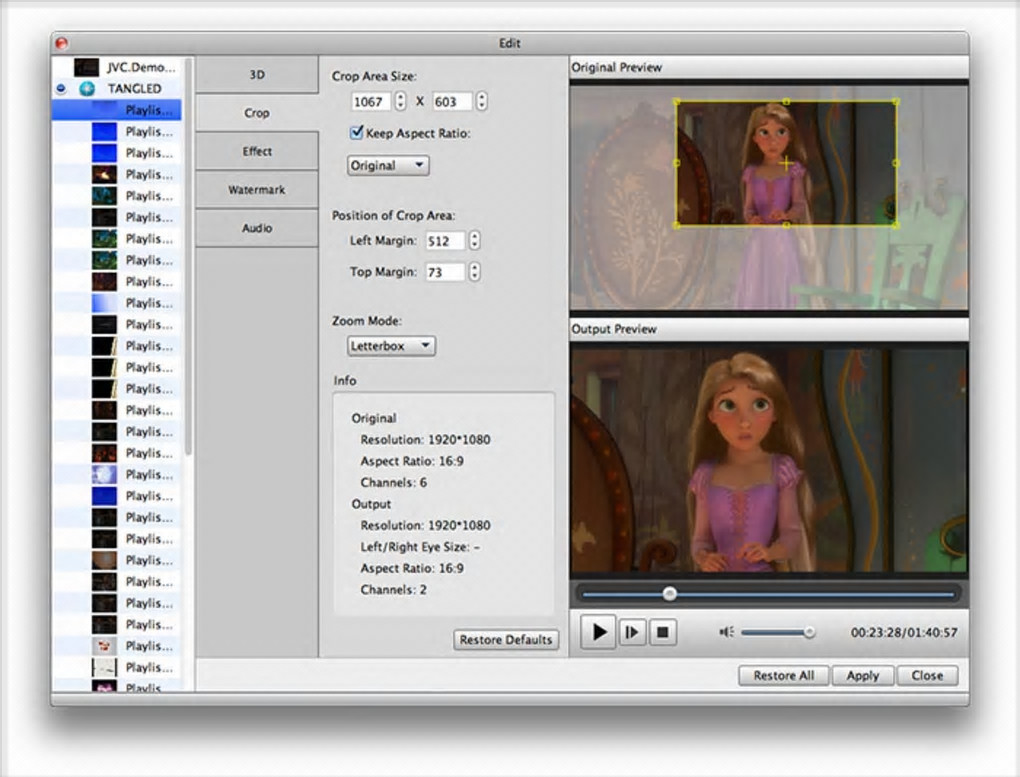
Task: Click the yellow crosshair in crop area
Action: (x=786, y=162)
